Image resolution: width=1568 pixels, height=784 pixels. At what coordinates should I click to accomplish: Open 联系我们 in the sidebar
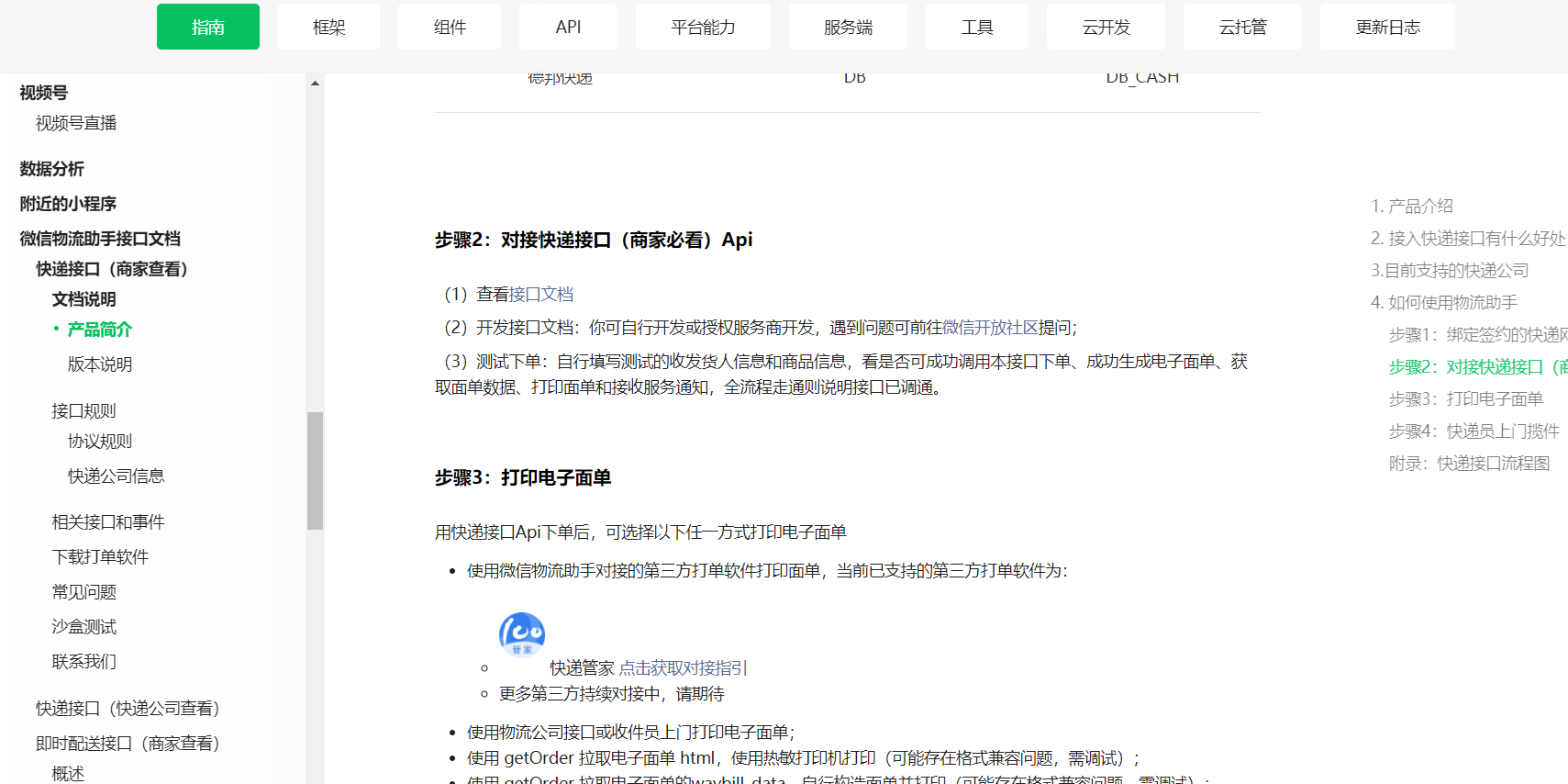83,662
